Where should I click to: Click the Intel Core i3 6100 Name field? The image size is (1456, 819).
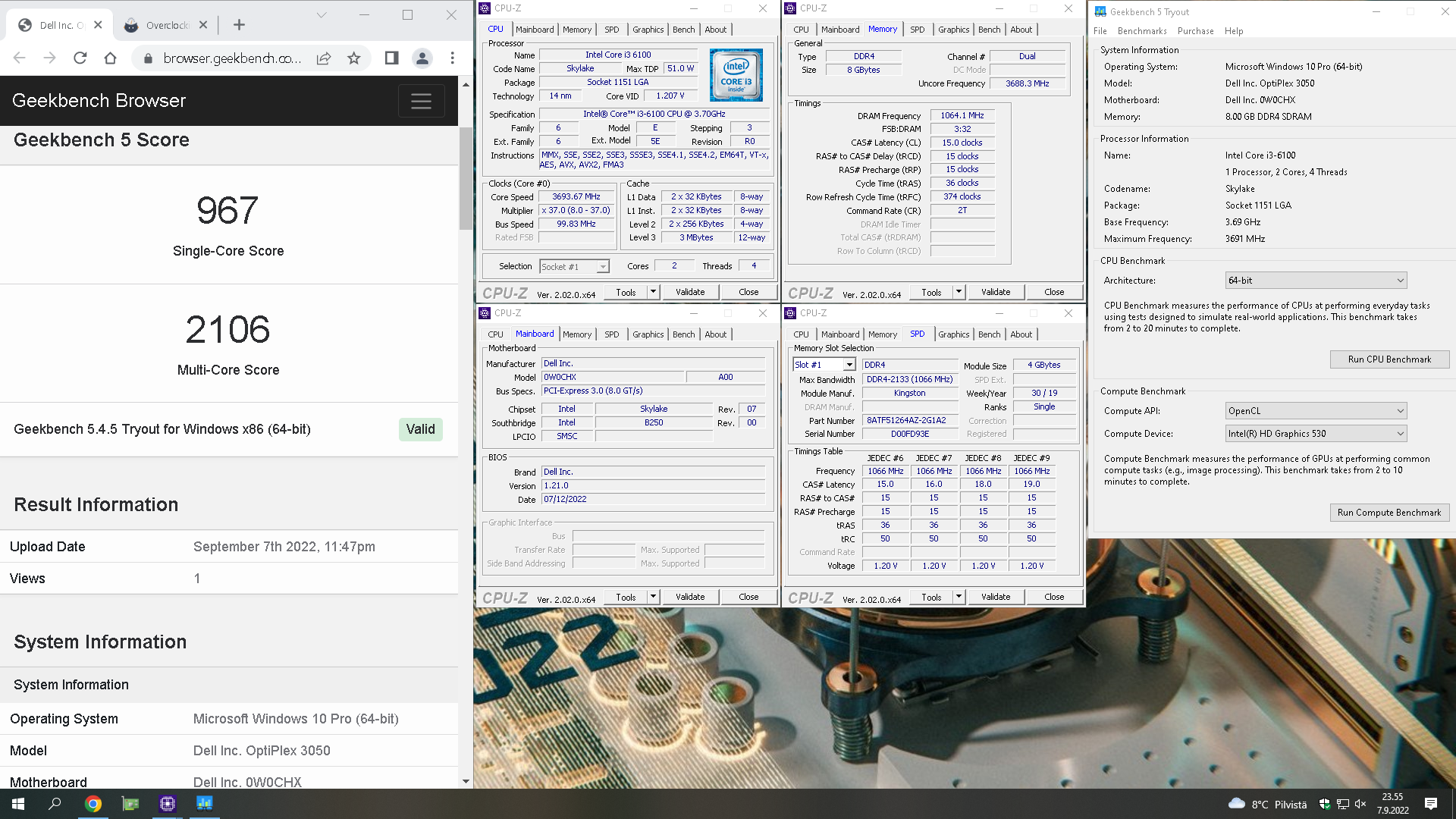click(x=618, y=55)
